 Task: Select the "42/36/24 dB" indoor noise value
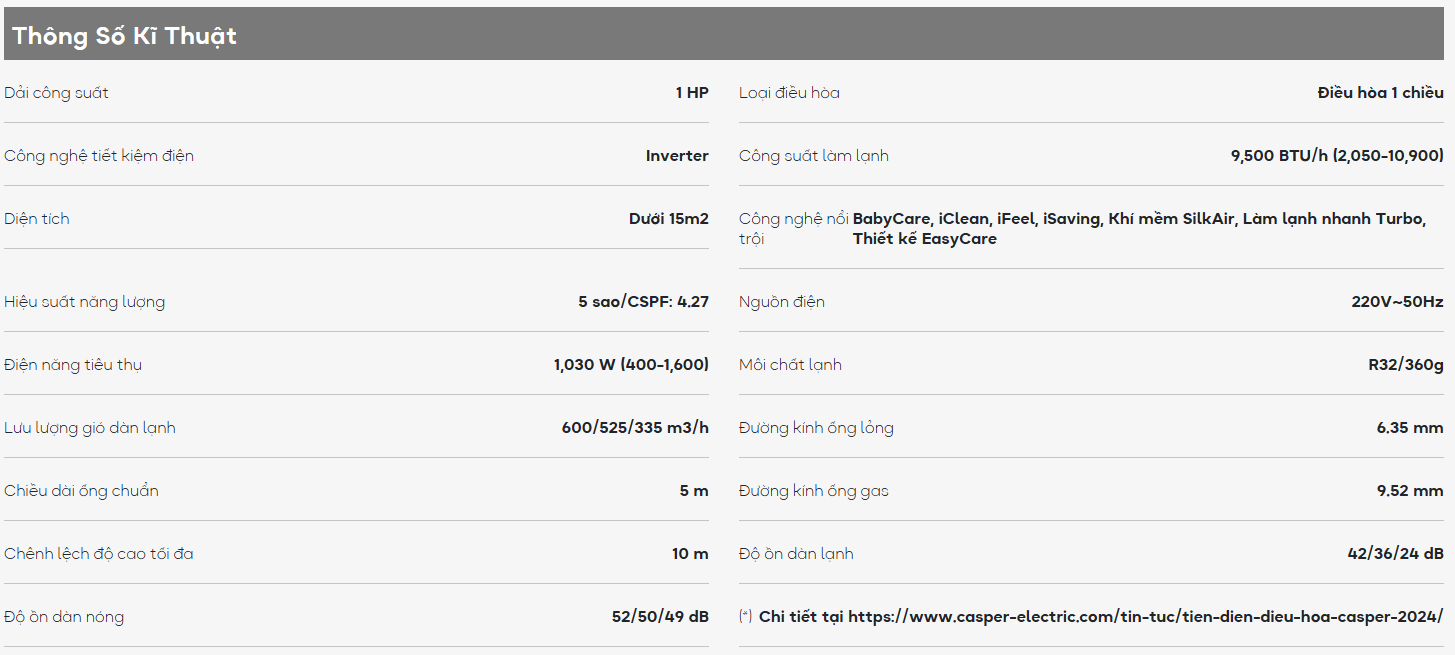coord(1395,554)
